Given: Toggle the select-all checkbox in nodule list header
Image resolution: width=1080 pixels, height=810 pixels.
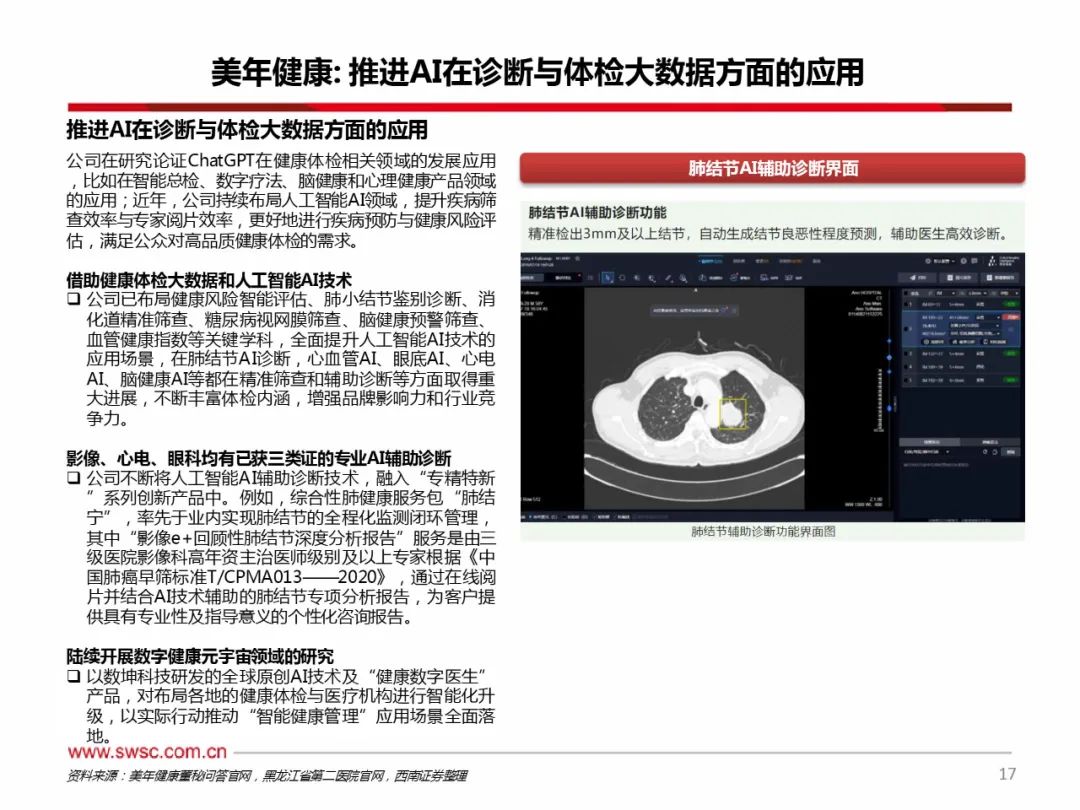Looking at the screenshot, I should 906,293.
